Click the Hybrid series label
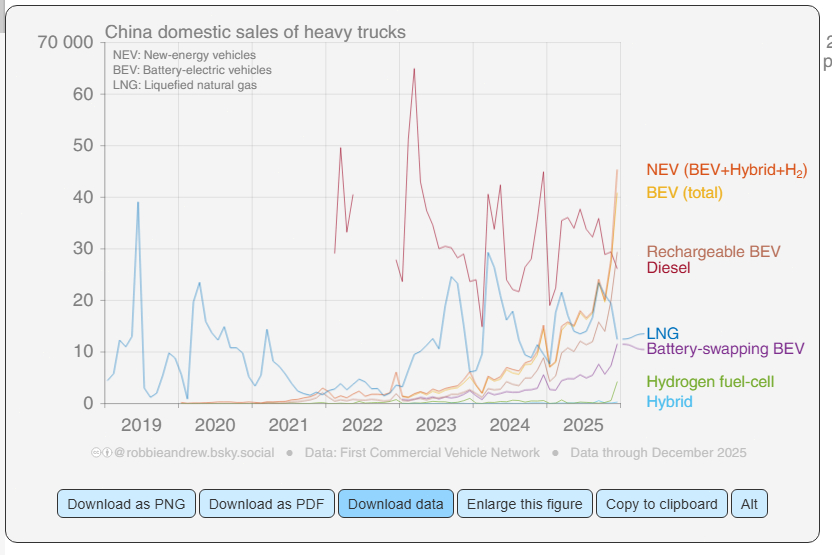 click(x=669, y=401)
